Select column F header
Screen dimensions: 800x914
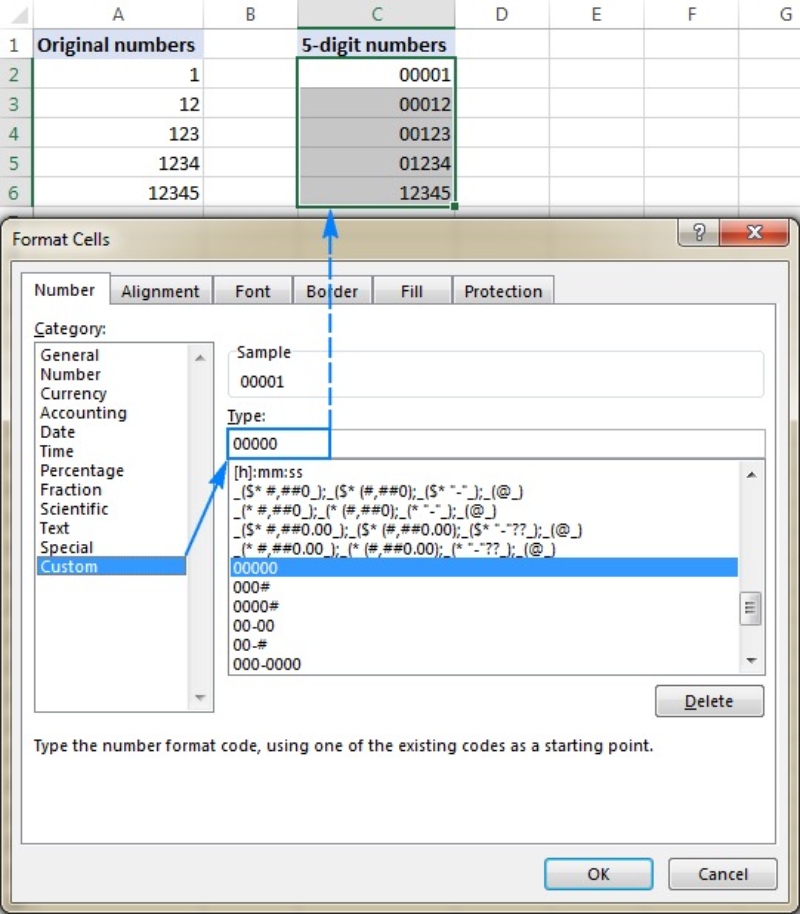692,14
